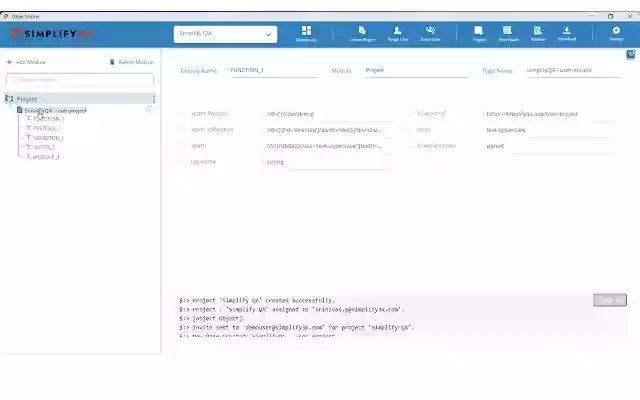Click xpath:idRelative value field

click(329, 130)
